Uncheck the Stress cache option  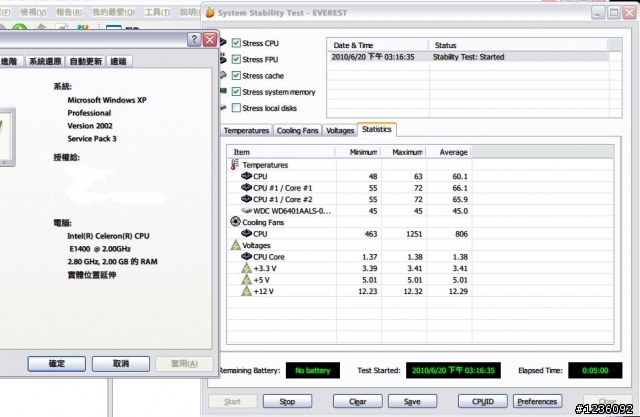coord(236,75)
